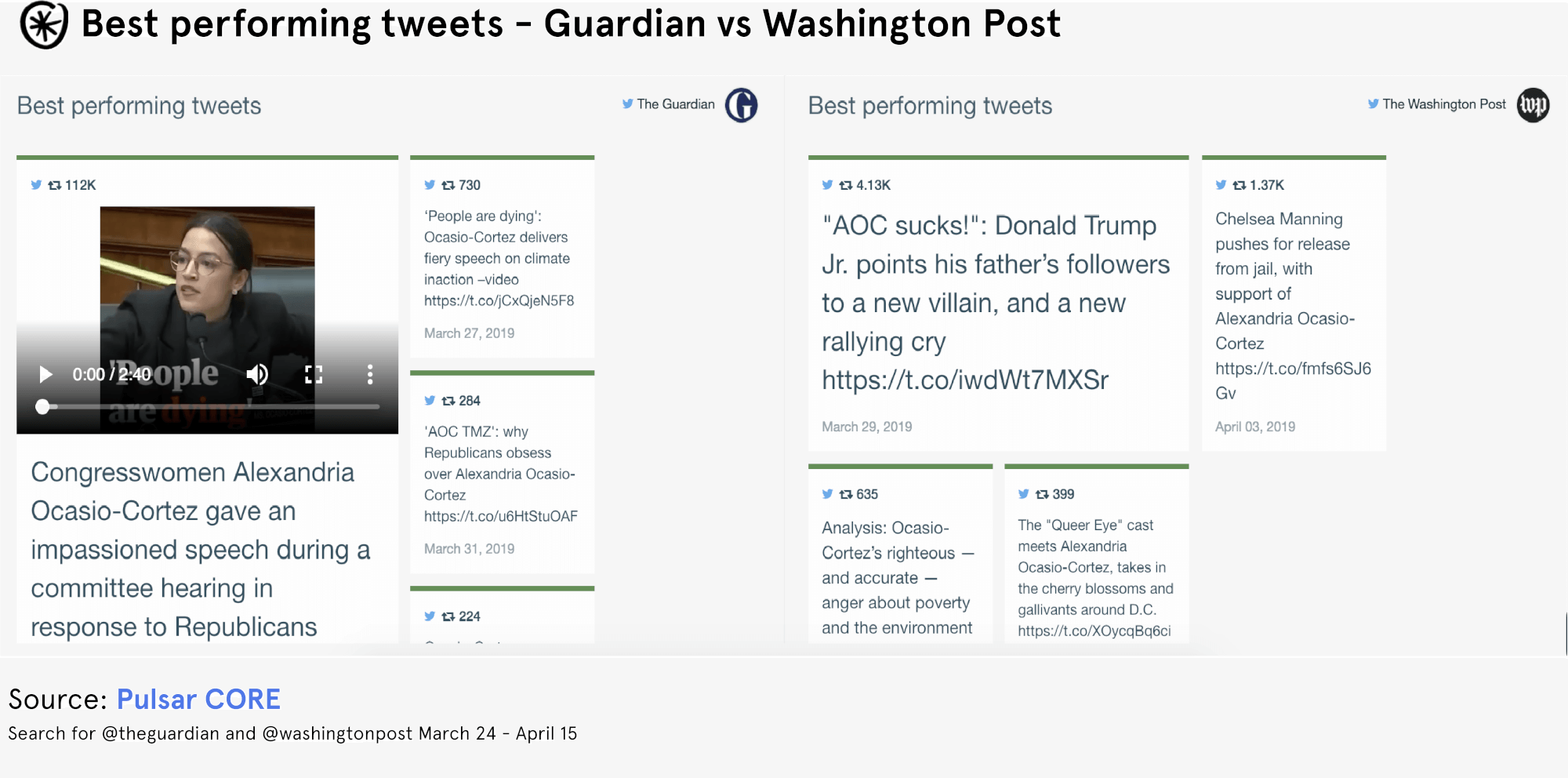Click the Pulsar asterisk logo in header

click(x=44, y=25)
